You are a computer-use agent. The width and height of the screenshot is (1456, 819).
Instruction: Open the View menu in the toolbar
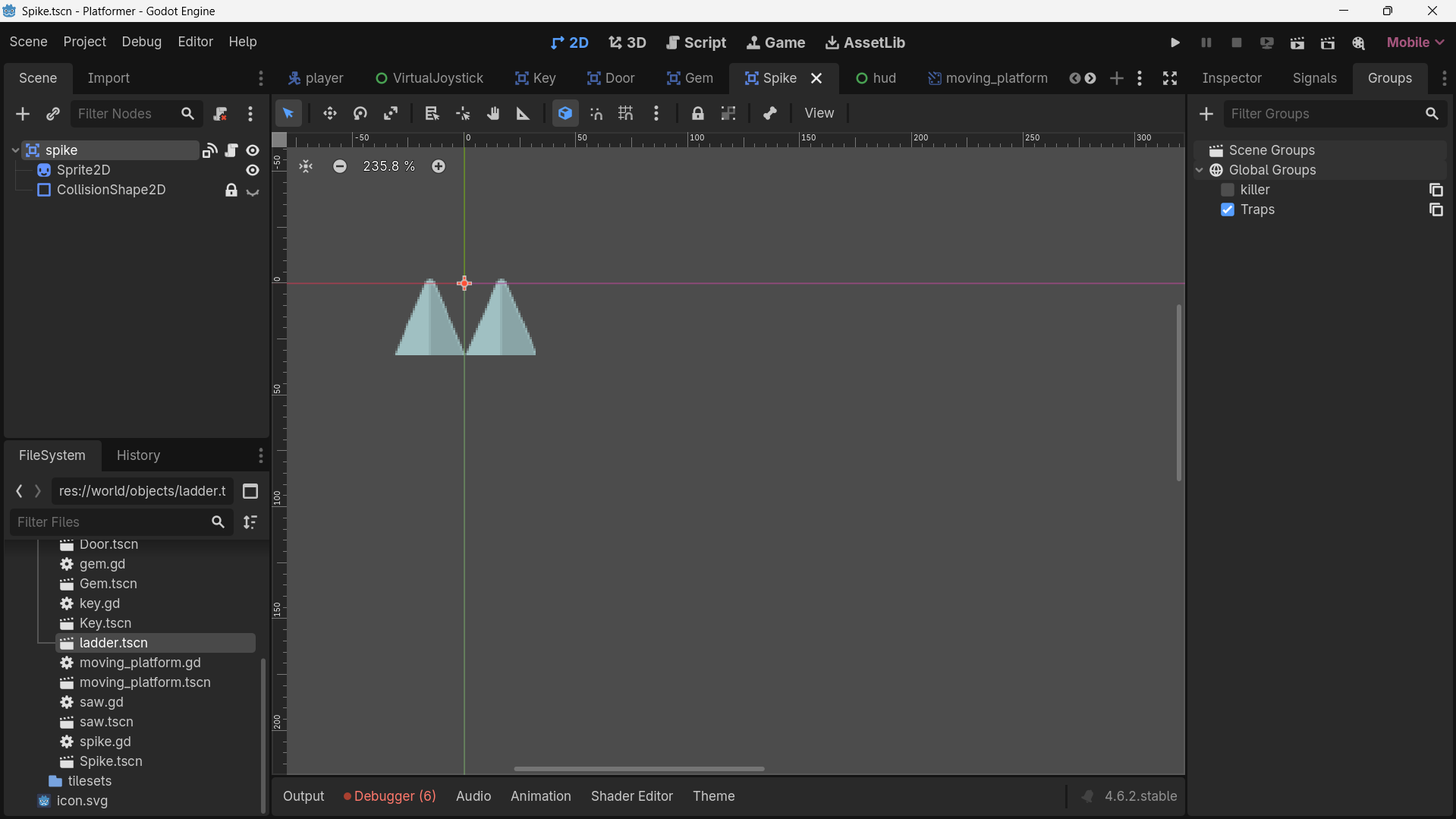click(819, 113)
